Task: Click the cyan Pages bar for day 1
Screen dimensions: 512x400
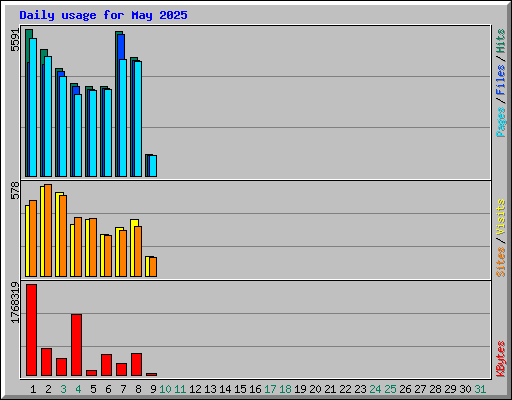Action: point(33,107)
